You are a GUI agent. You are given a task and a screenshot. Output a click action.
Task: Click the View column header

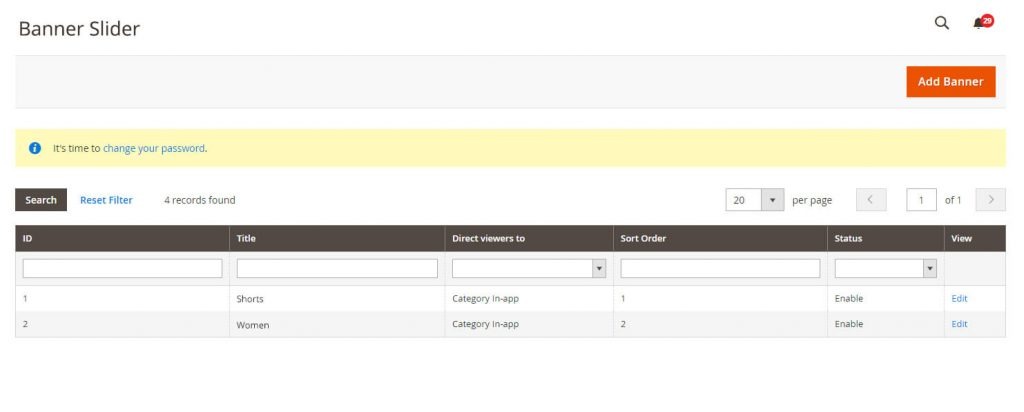tap(975, 238)
